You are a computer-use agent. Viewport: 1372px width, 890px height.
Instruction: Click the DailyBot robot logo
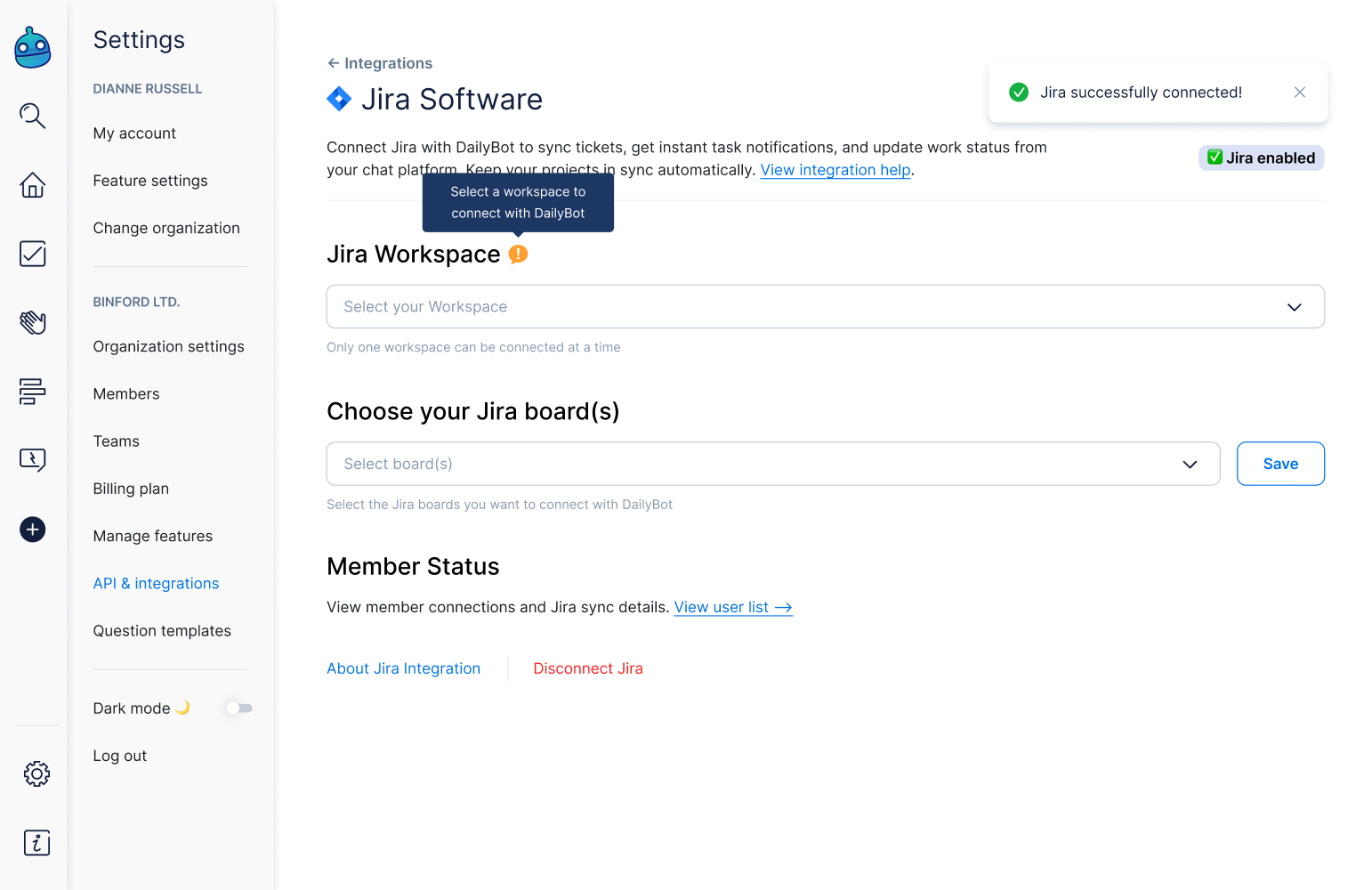point(33,48)
